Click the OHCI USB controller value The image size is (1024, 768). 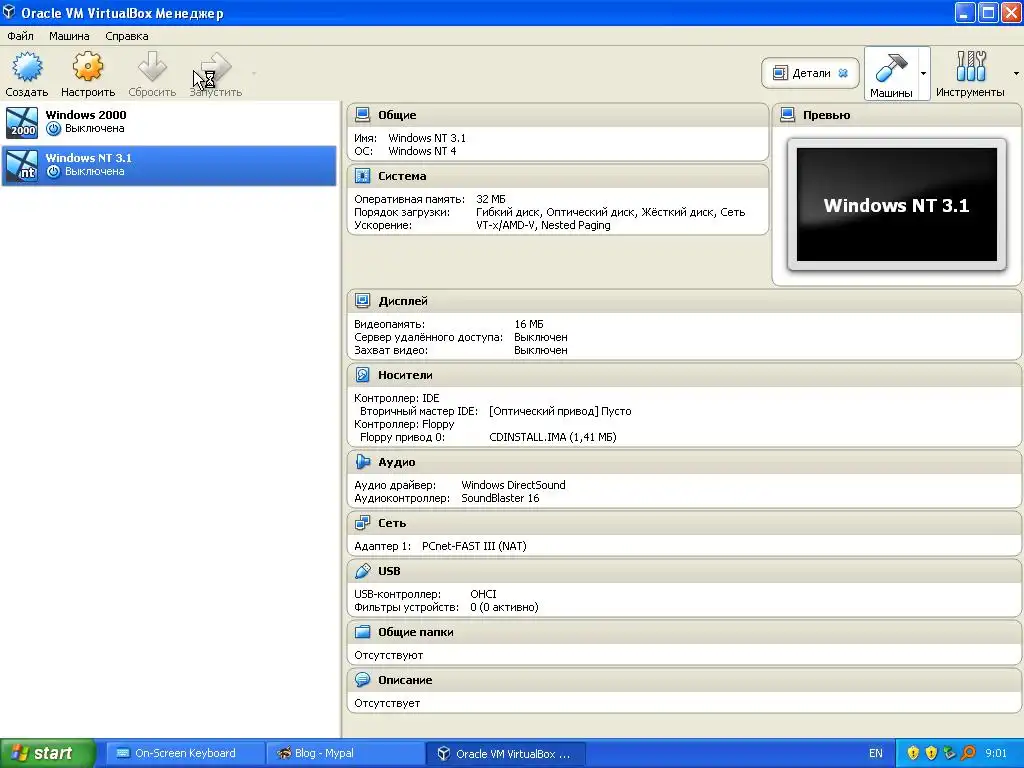click(483, 594)
